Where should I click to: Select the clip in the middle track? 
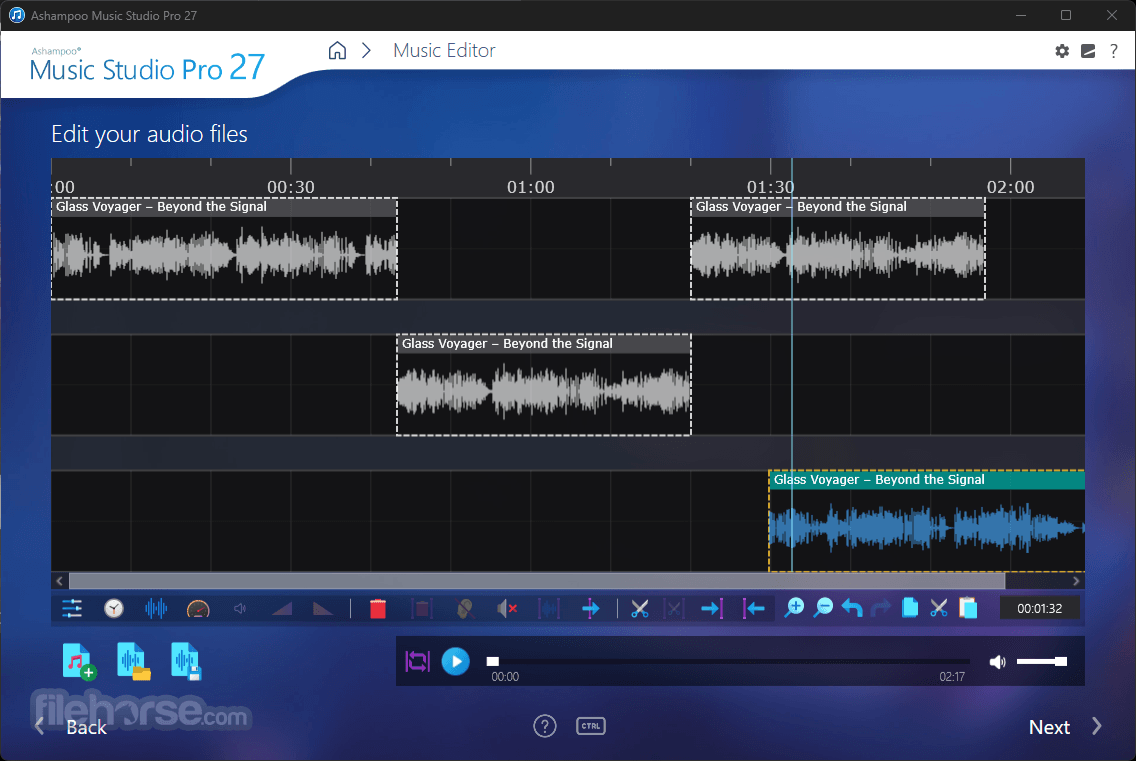point(543,385)
